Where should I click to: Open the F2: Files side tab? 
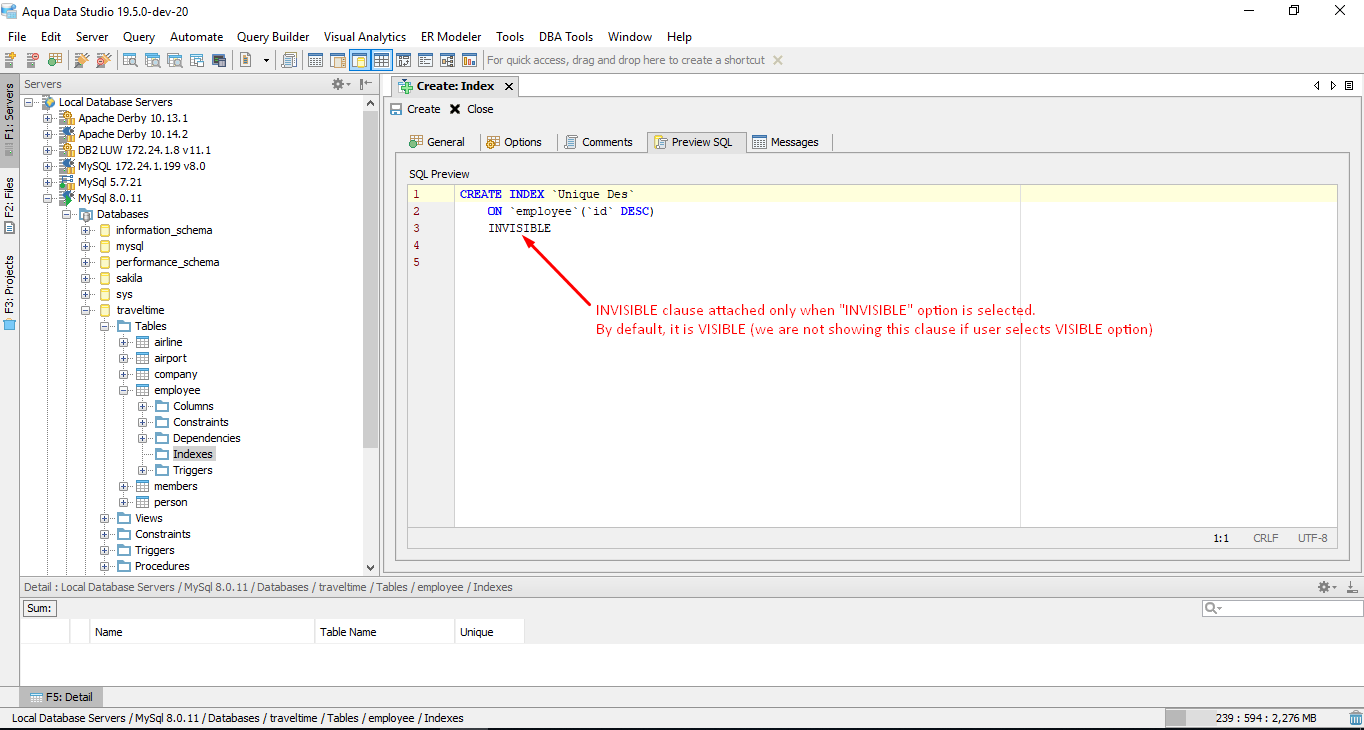(x=9, y=205)
